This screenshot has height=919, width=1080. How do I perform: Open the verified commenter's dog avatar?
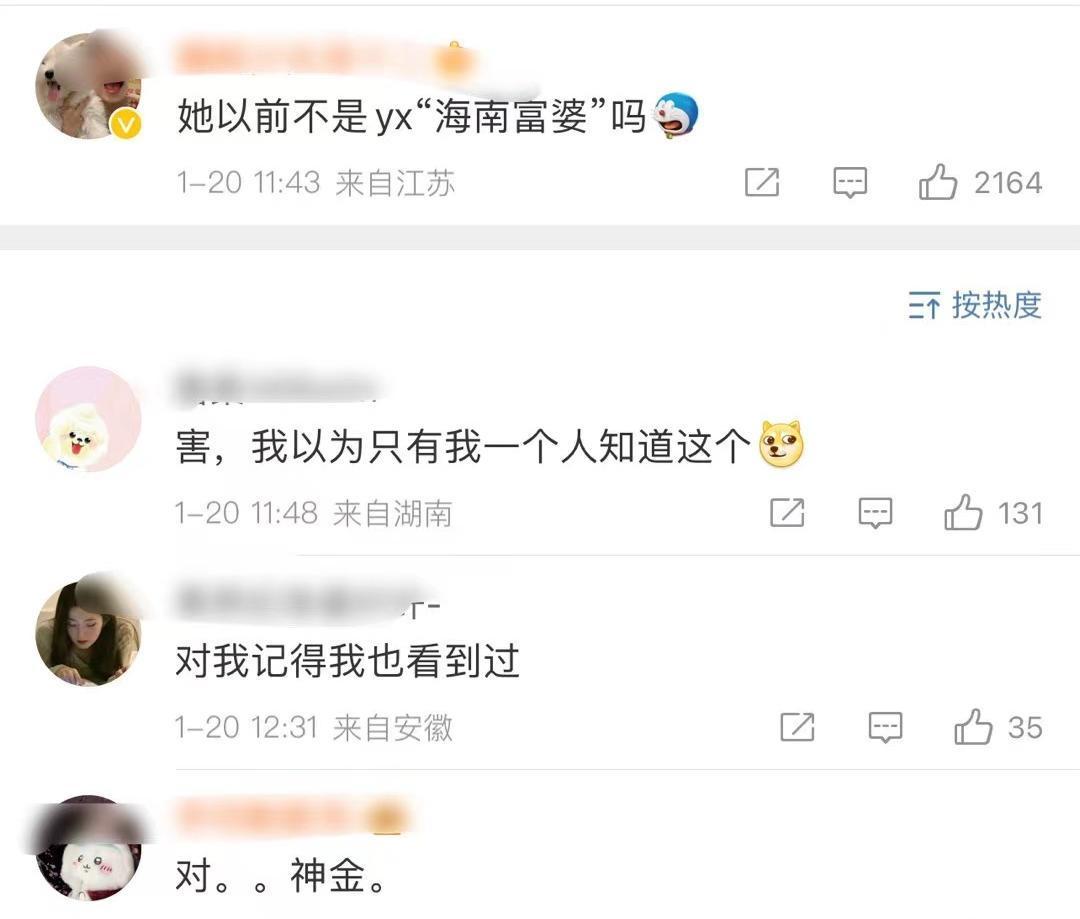click(x=88, y=86)
